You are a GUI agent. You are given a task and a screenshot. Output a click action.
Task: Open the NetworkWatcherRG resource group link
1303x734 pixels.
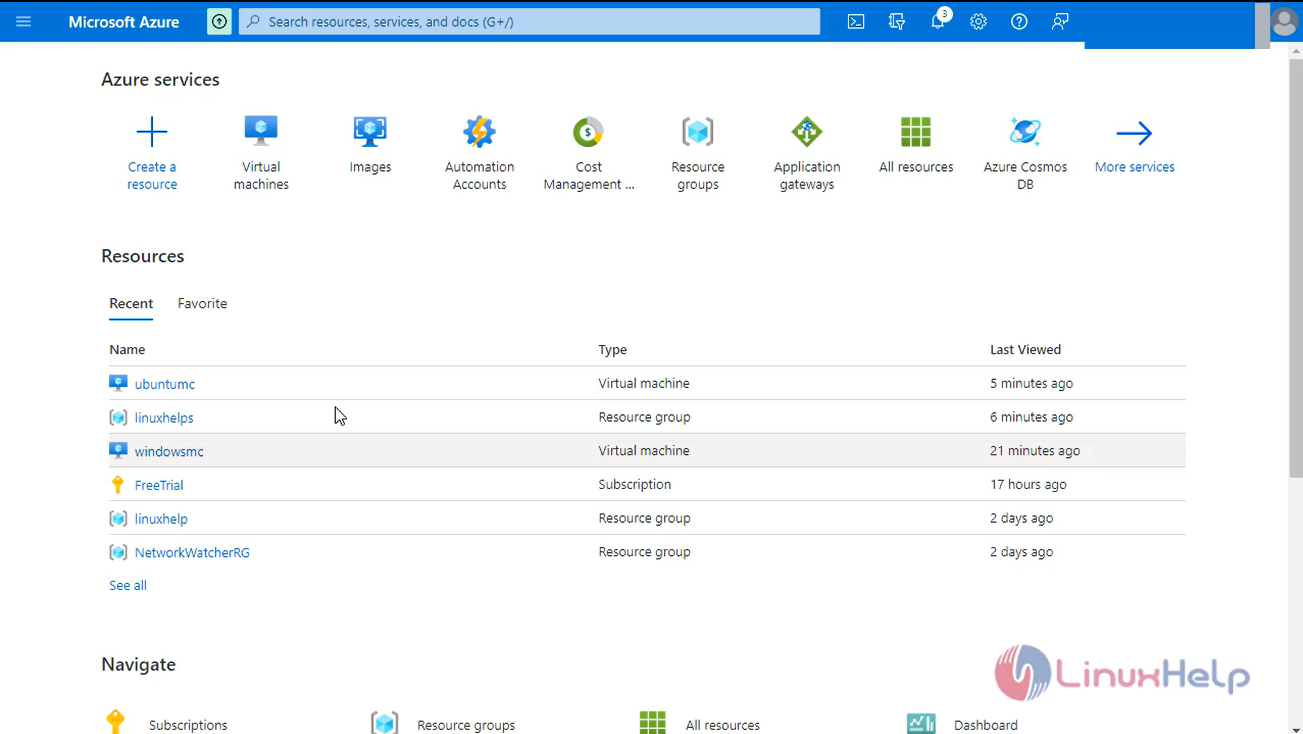[x=192, y=552]
